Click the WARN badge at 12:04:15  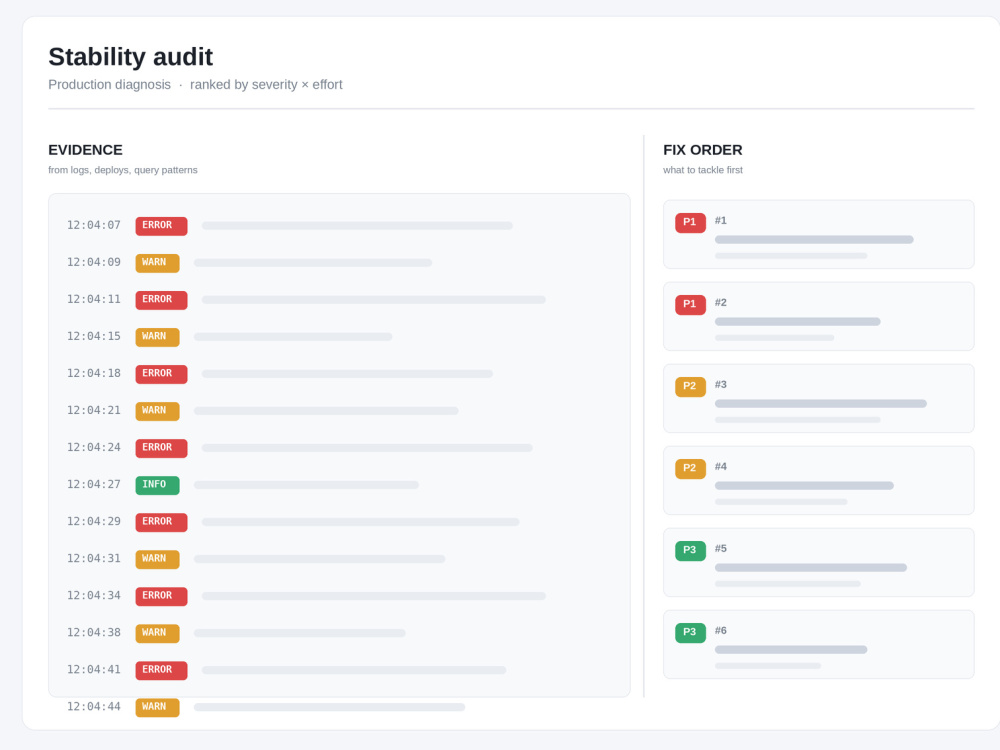coord(157,337)
